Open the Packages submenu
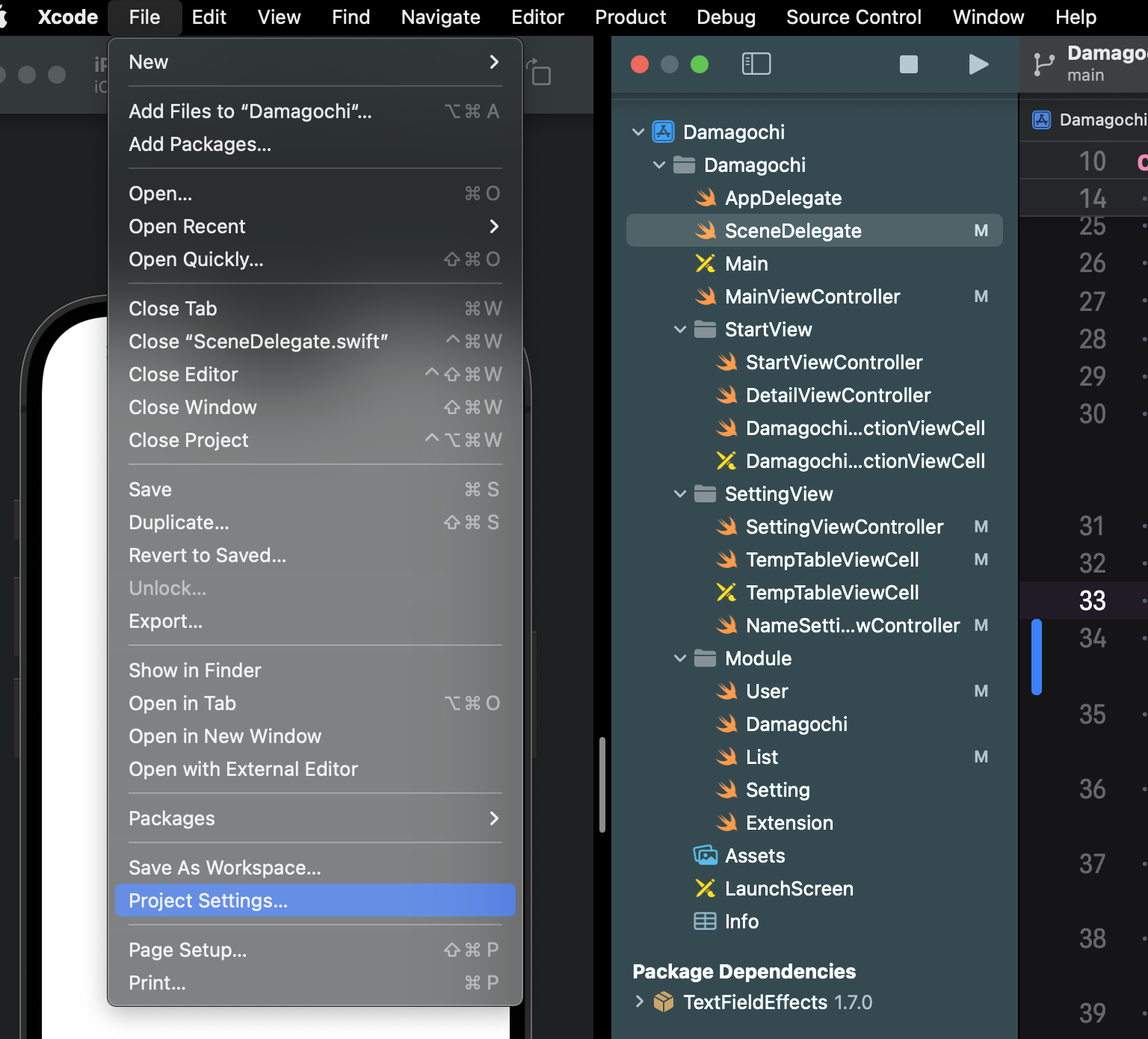The height and width of the screenshot is (1039, 1148). click(x=315, y=818)
